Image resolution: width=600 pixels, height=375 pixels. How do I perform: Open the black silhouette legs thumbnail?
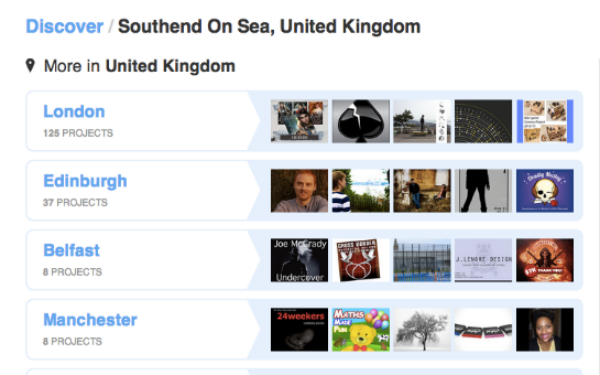[x=483, y=191]
